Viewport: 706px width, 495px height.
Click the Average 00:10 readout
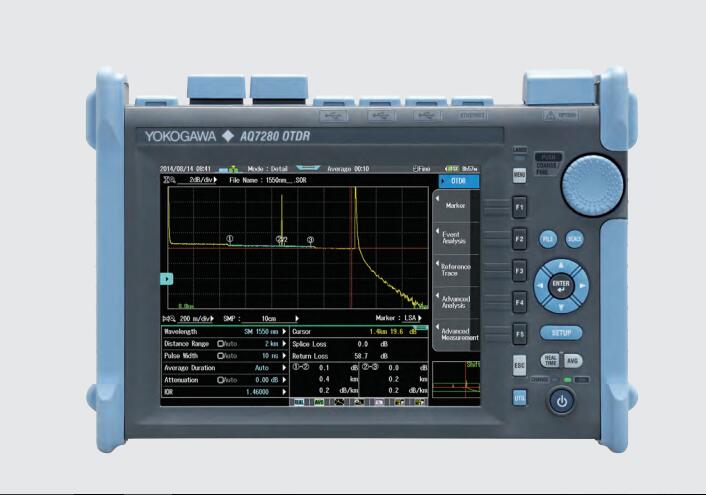(348, 169)
